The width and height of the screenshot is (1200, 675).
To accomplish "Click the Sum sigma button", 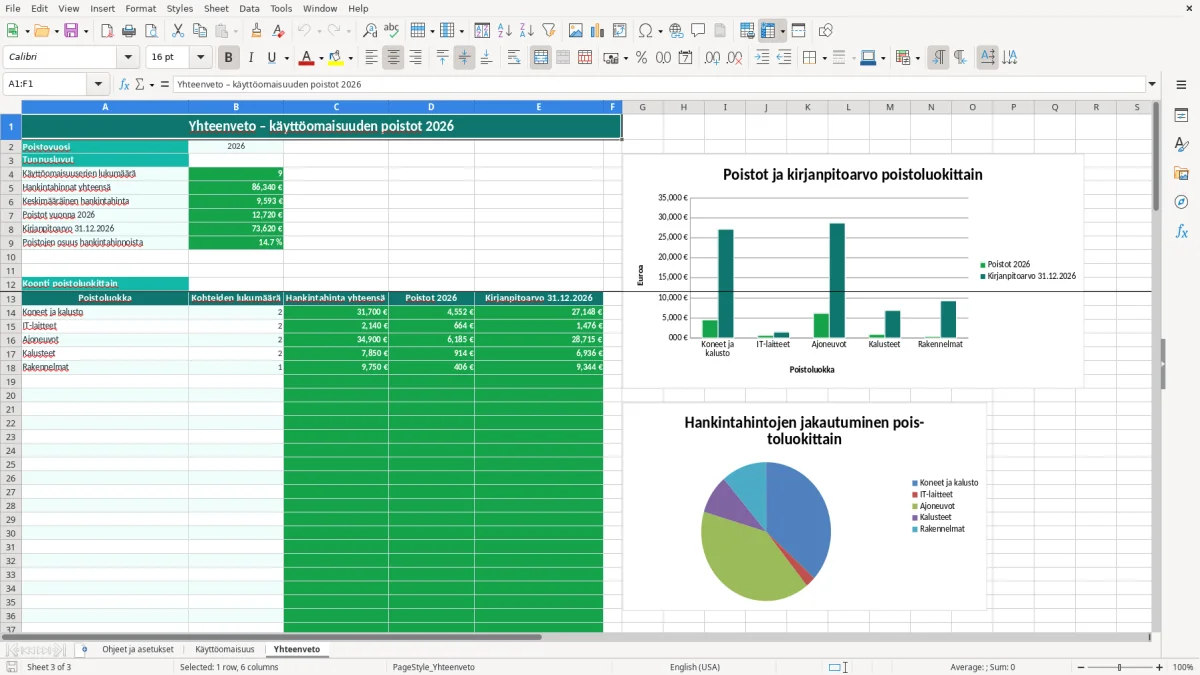I will [x=139, y=84].
